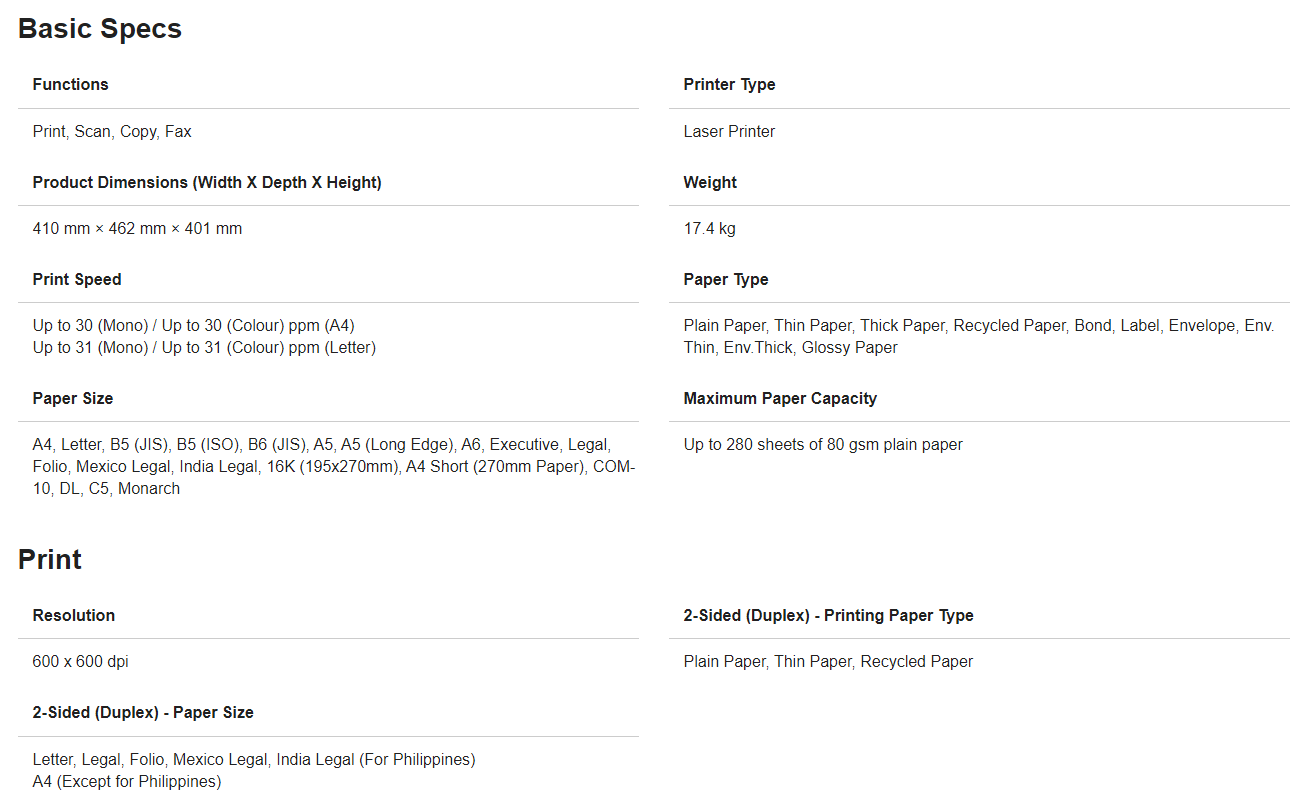1309x807 pixels.
Task: Click the 410 mm × 462 mm × 401 mm value
Action: pyautogui.click(x=137, y=229)
